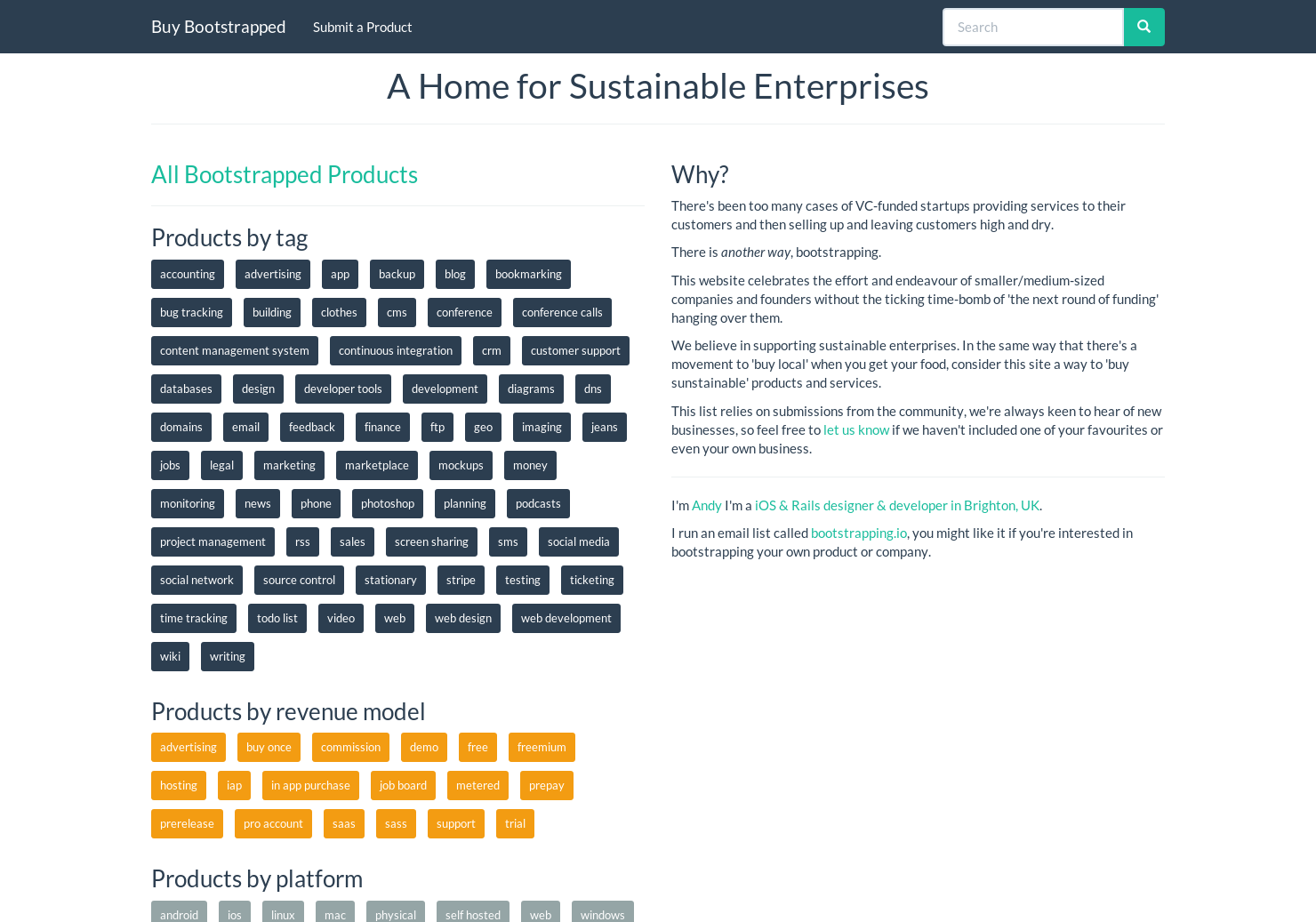Screen dimensions: 1316x922
Task: Click the in app purchase revenue model
Action: click(x=310, y=785)
